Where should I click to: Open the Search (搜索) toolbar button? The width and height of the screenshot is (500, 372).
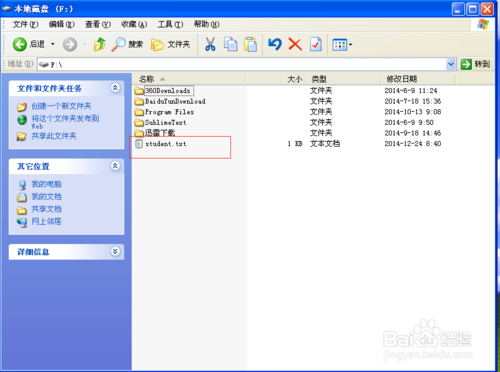point(127,44)
